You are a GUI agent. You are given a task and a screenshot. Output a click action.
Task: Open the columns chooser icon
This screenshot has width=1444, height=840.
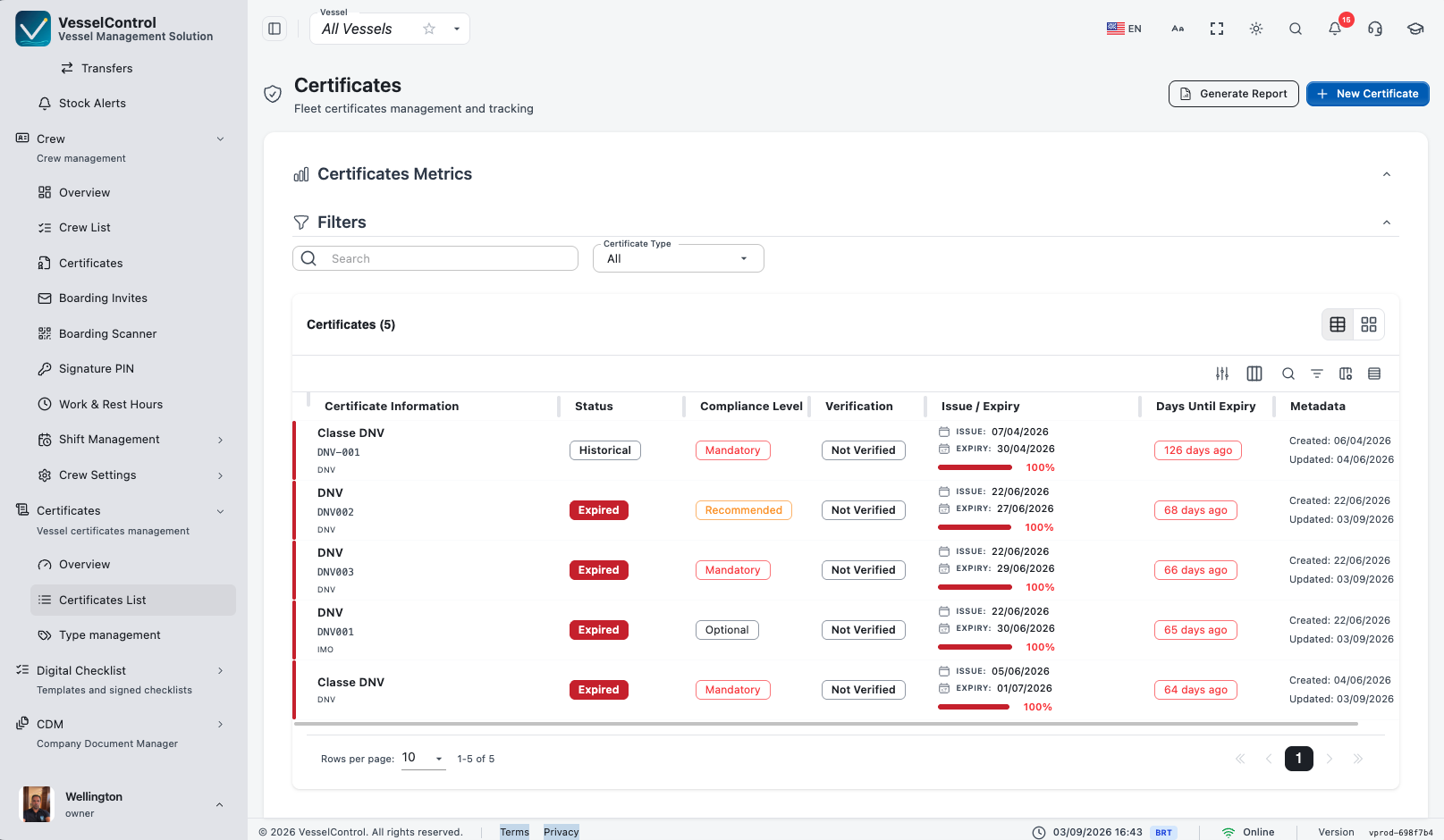pyautogui.click(x=1254, y=374)
